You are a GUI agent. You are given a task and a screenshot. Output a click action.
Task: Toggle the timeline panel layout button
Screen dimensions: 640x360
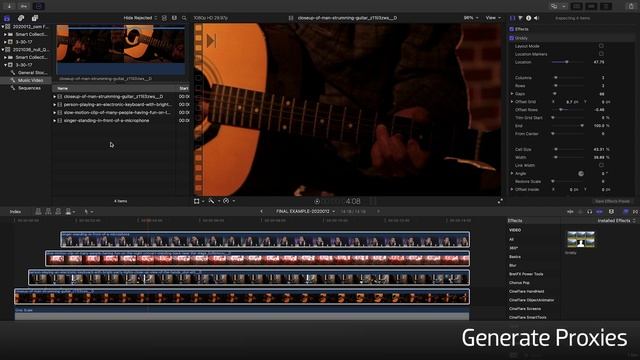point(591,6)
